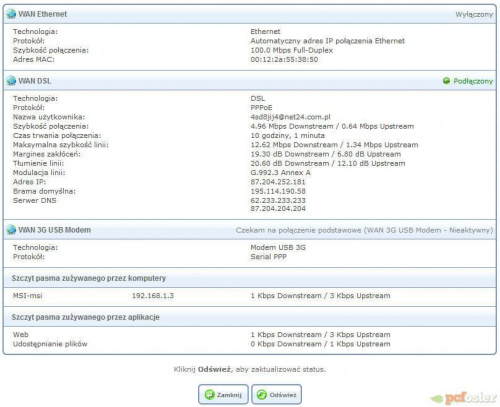Click the Podłączony status text
500x407 pixels.
click(x=473, y=81)
